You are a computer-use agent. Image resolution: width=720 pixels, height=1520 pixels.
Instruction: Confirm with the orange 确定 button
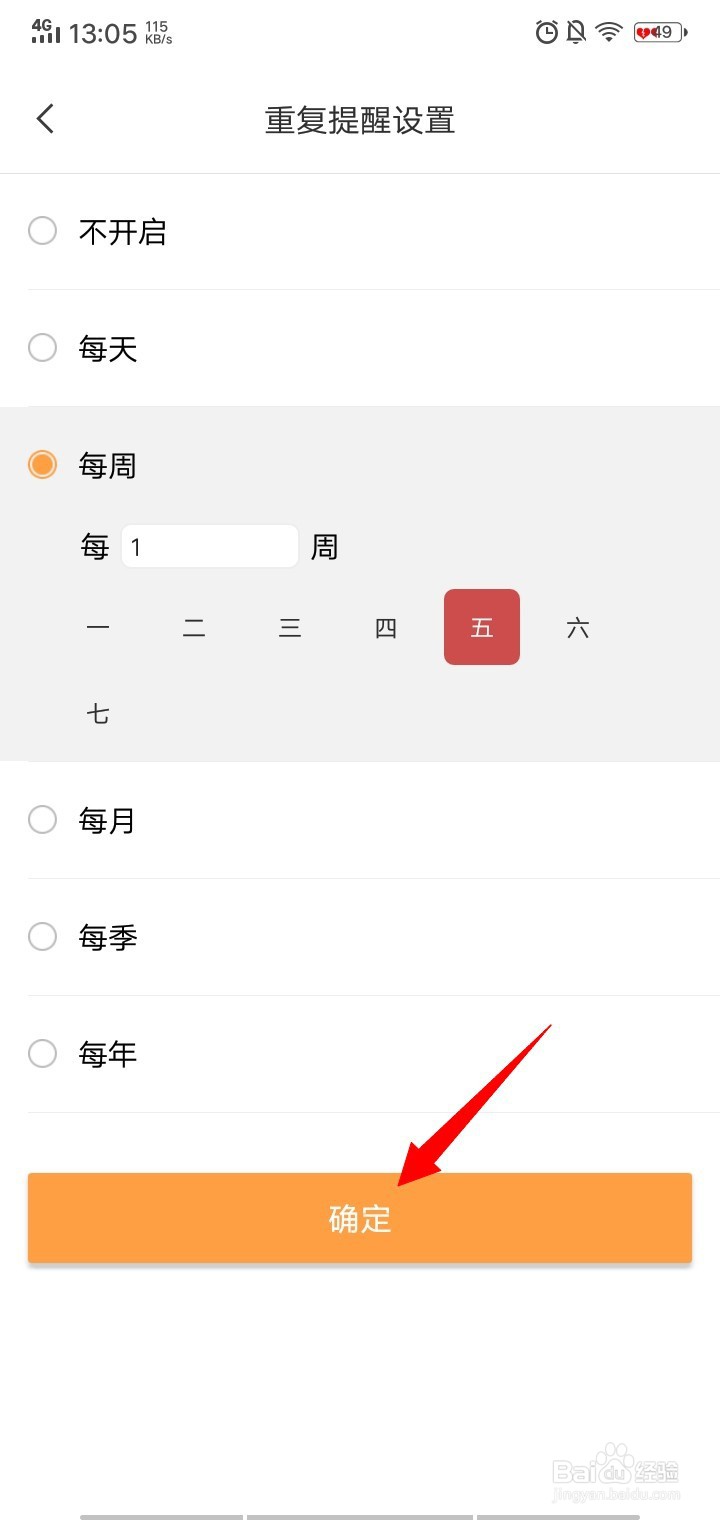[360, 1218]
